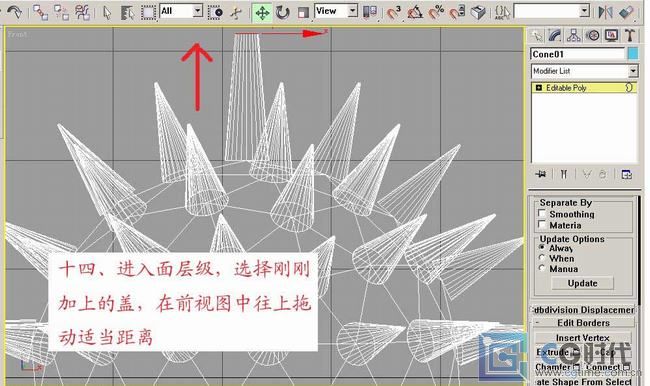Switch to the Utilities hammer tab

630,36
